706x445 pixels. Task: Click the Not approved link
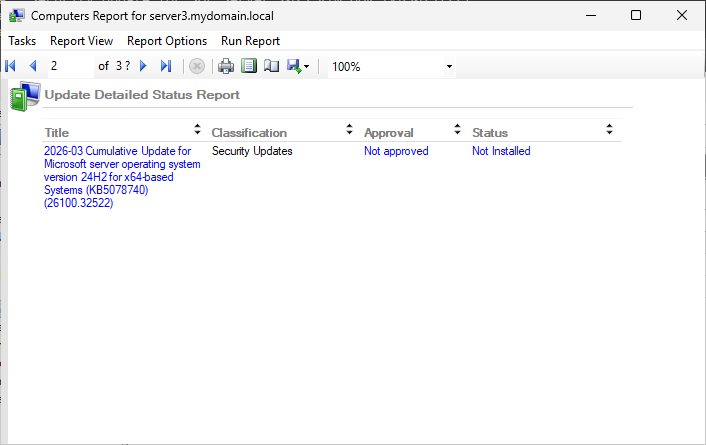pos(396,151)
